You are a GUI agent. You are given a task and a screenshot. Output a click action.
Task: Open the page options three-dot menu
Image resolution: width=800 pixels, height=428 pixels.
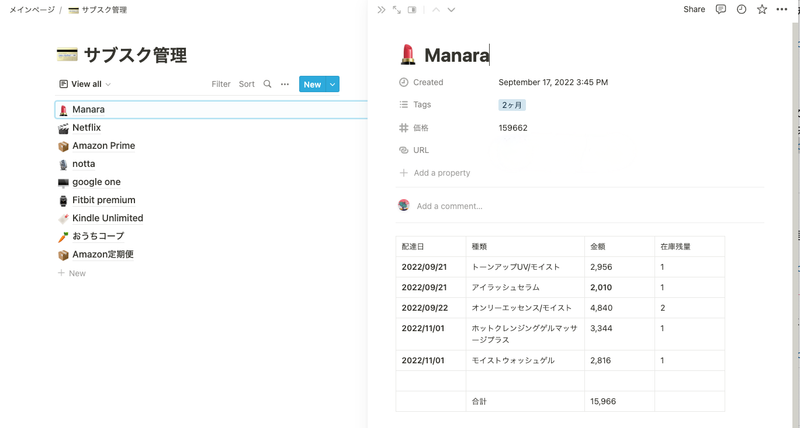782,9
